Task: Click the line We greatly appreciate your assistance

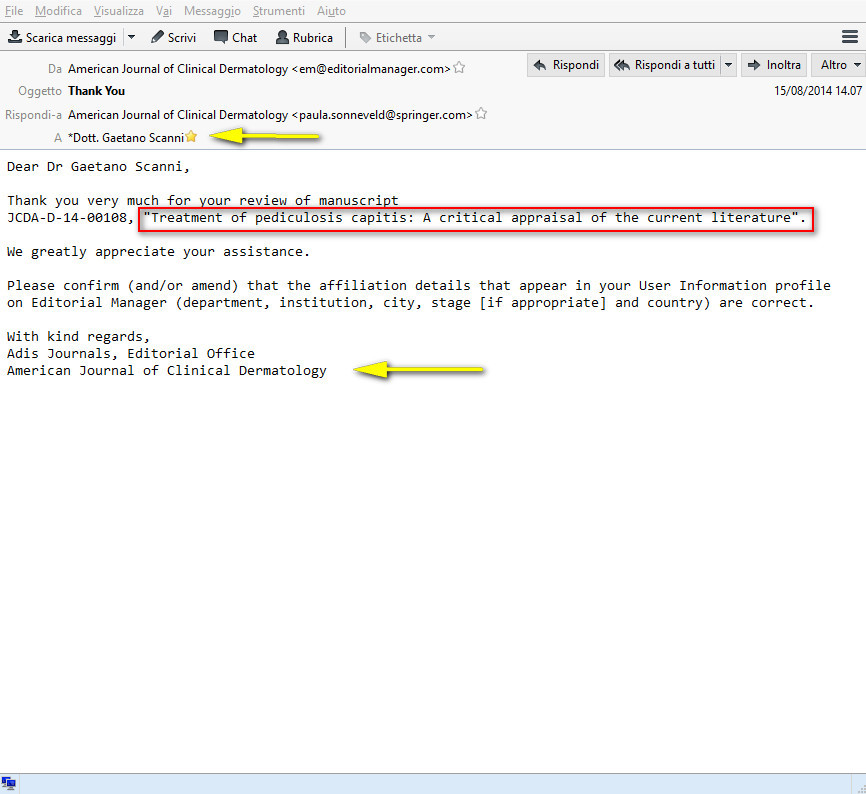Action: coord(158,252)
